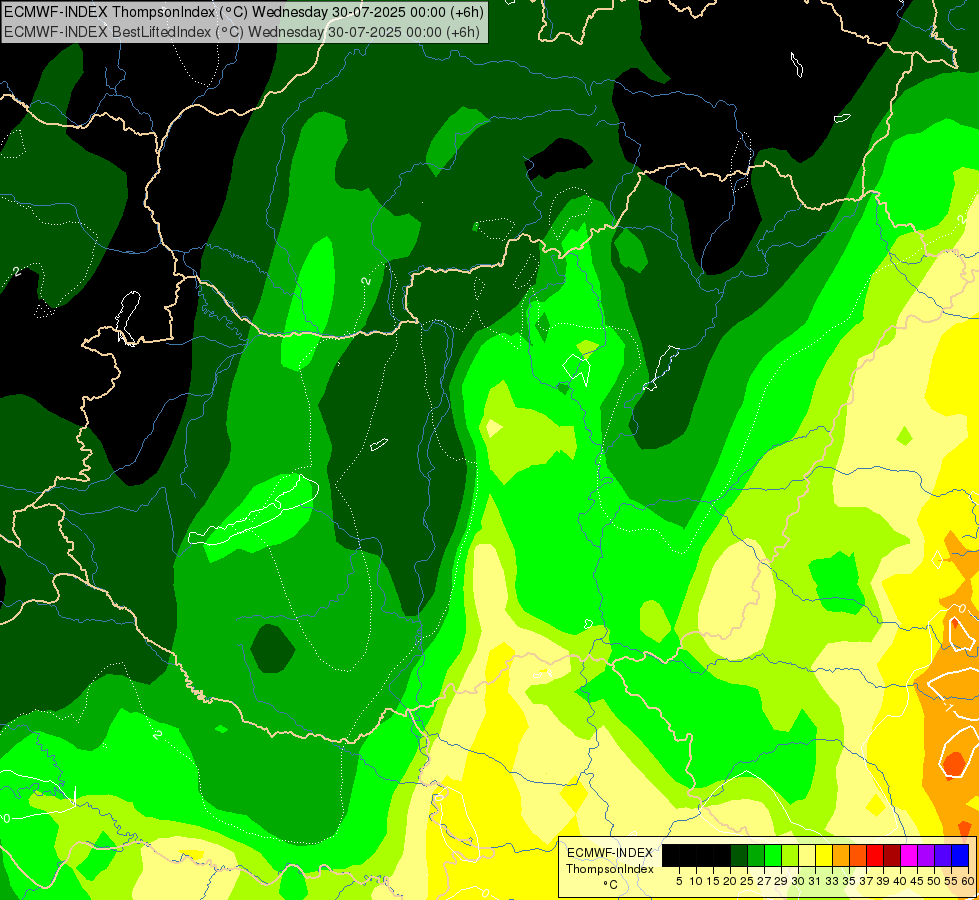Click the legend scale value 50
Image resolution: width=979 pixels, height=900 pixels.
click(934, 881)
